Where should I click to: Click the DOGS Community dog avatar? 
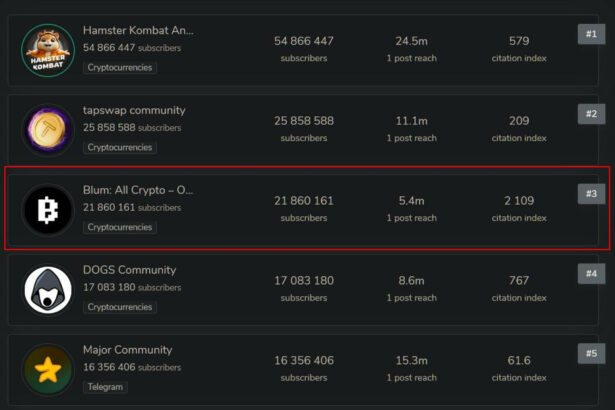click(x=48, y=290)
